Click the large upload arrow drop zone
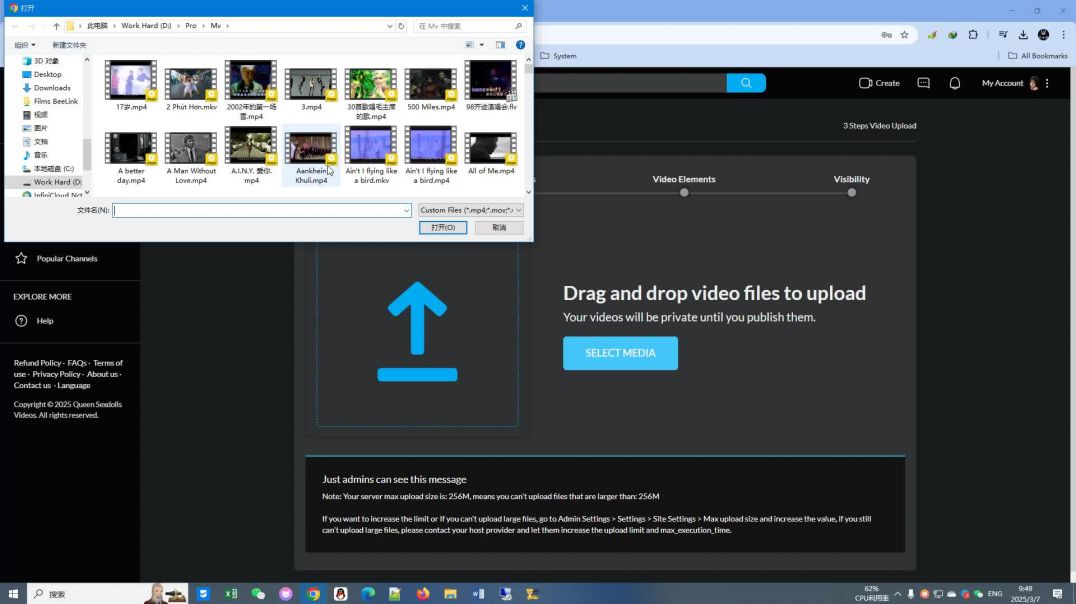The width and height of the screenshot is (1076, 604). (x=417, y=332)
